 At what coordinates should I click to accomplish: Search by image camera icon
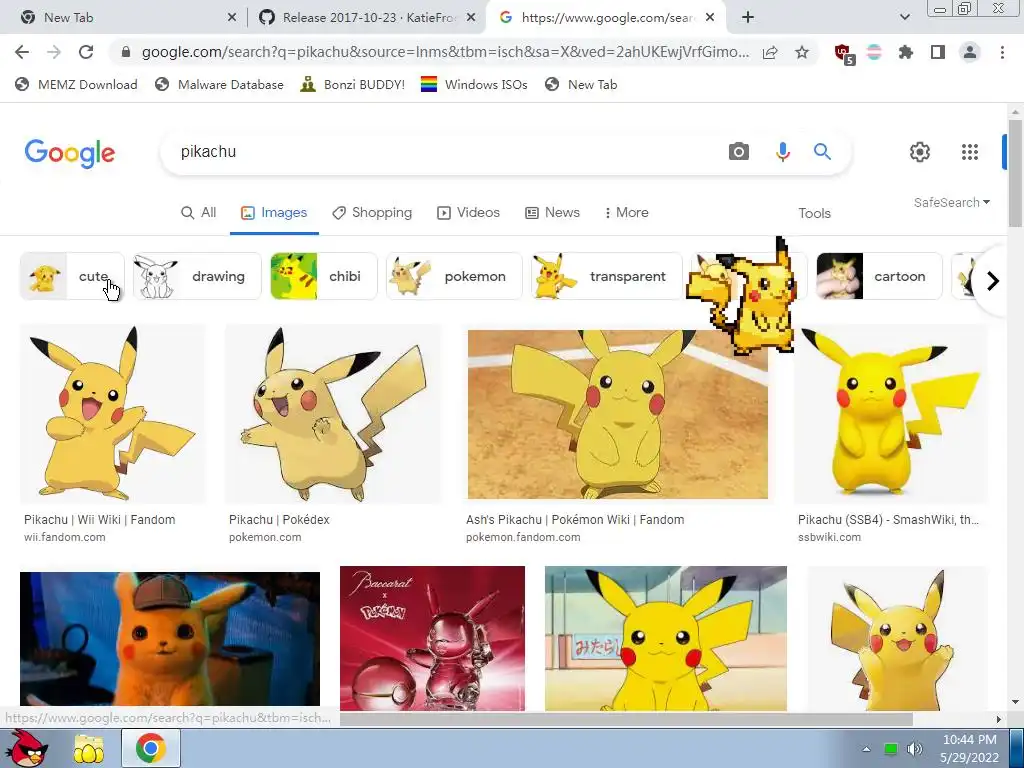[739, 152]
